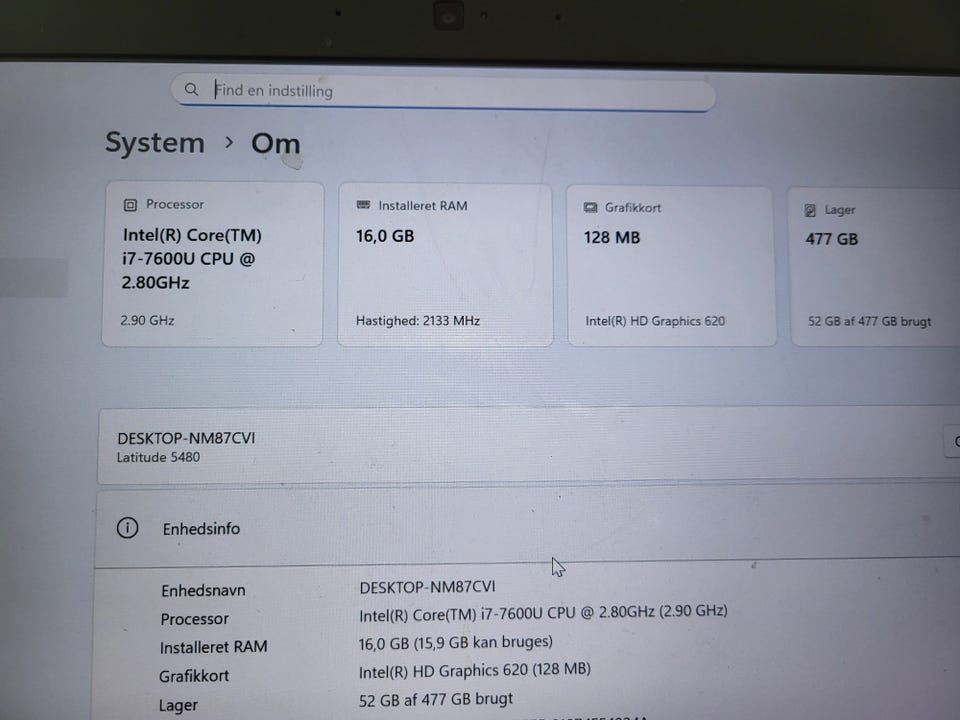Click the Installeret RAM row label
The width and height of the screenshot is (960, 720).
tap(213, 647)
